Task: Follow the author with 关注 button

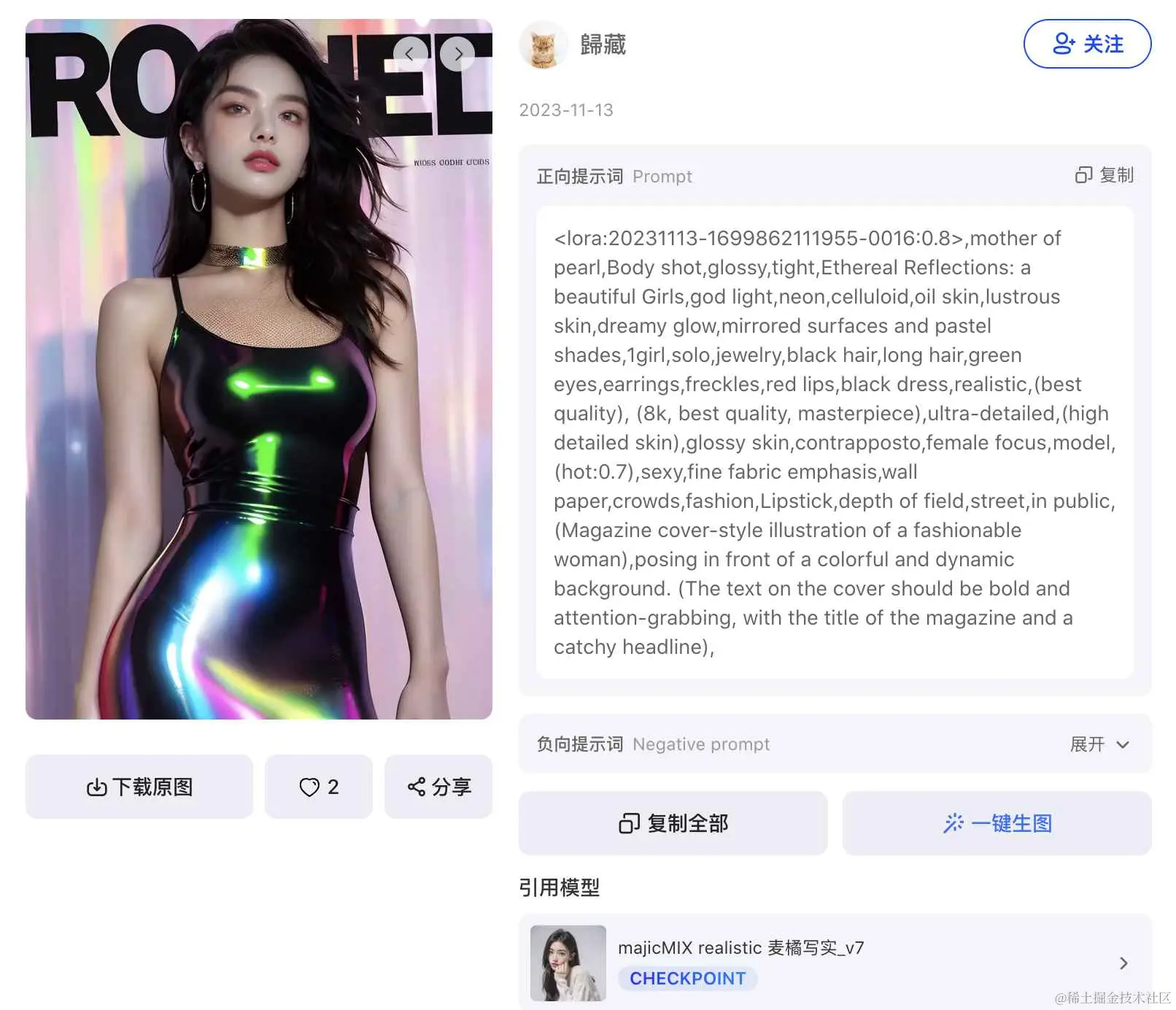Action: coord(1087,44)
